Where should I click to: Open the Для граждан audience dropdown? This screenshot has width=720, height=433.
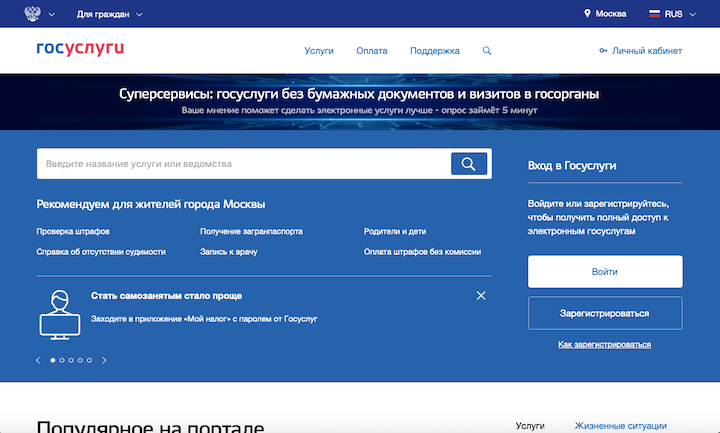pos(110,14)
